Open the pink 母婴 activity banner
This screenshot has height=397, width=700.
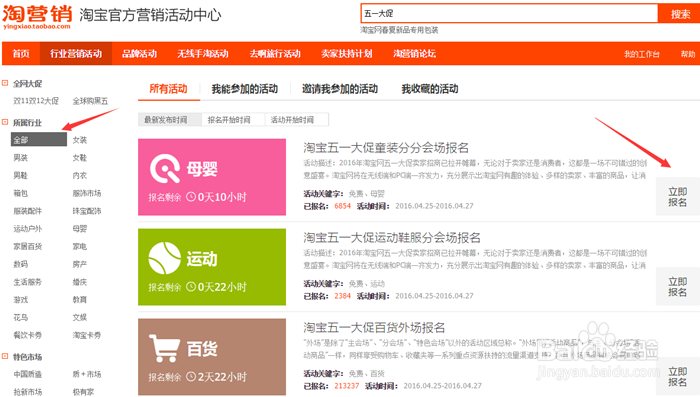click(212, 177)
